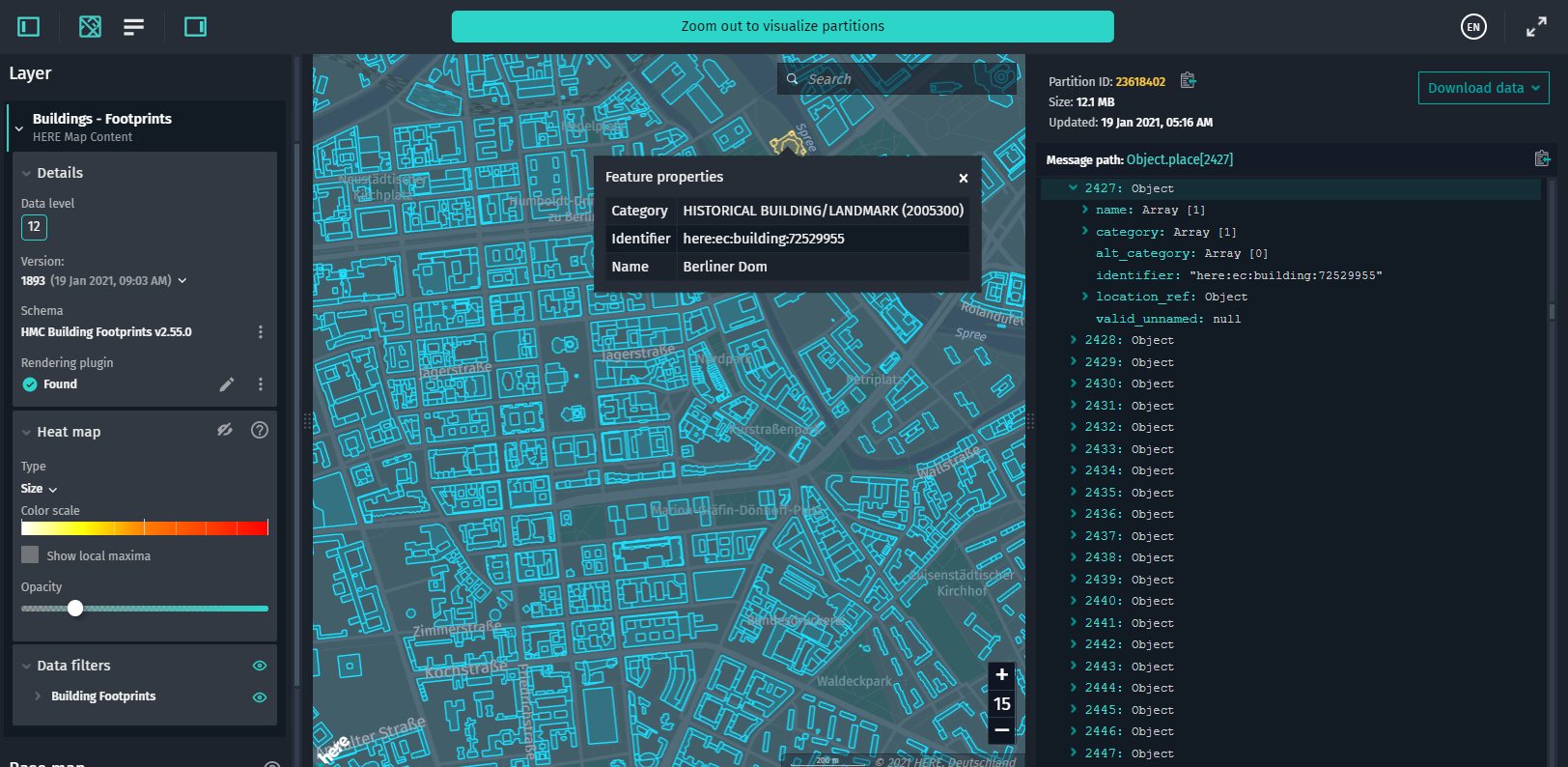
Task: Edit the rendering plugin with pencil icon
Action: pos(227,384)
